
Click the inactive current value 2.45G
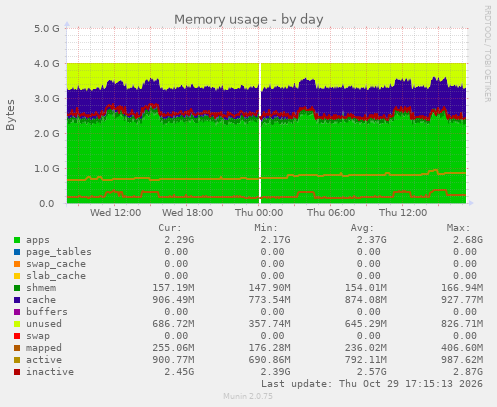click(179, 372)
